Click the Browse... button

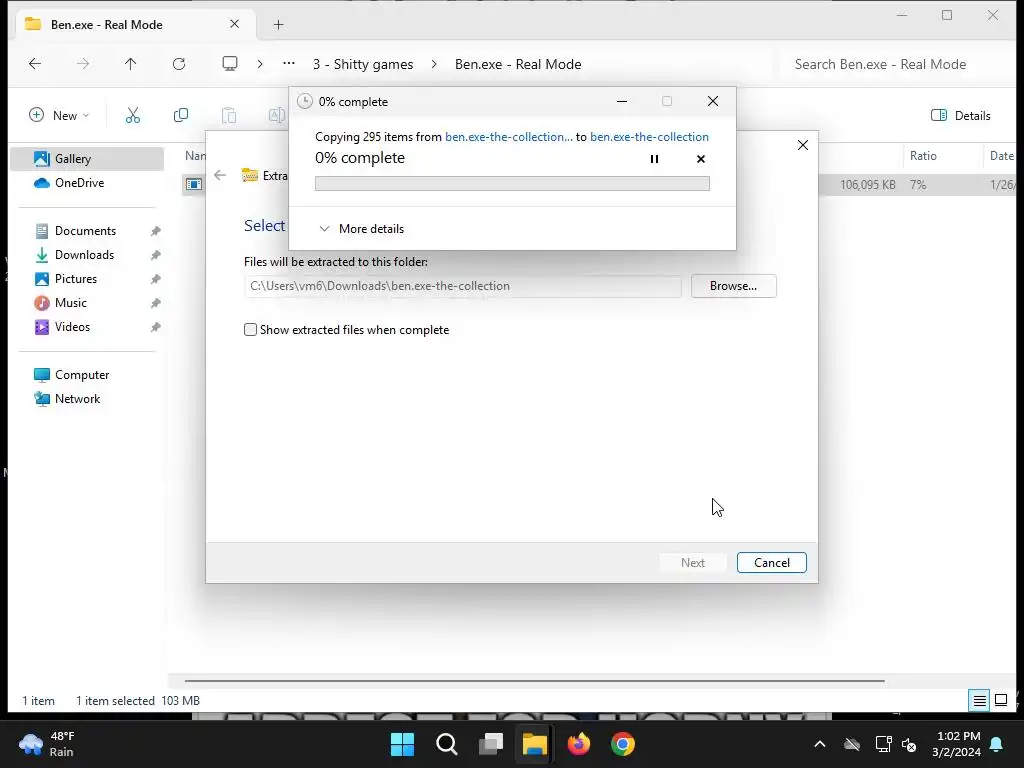[x=733, y=286]
